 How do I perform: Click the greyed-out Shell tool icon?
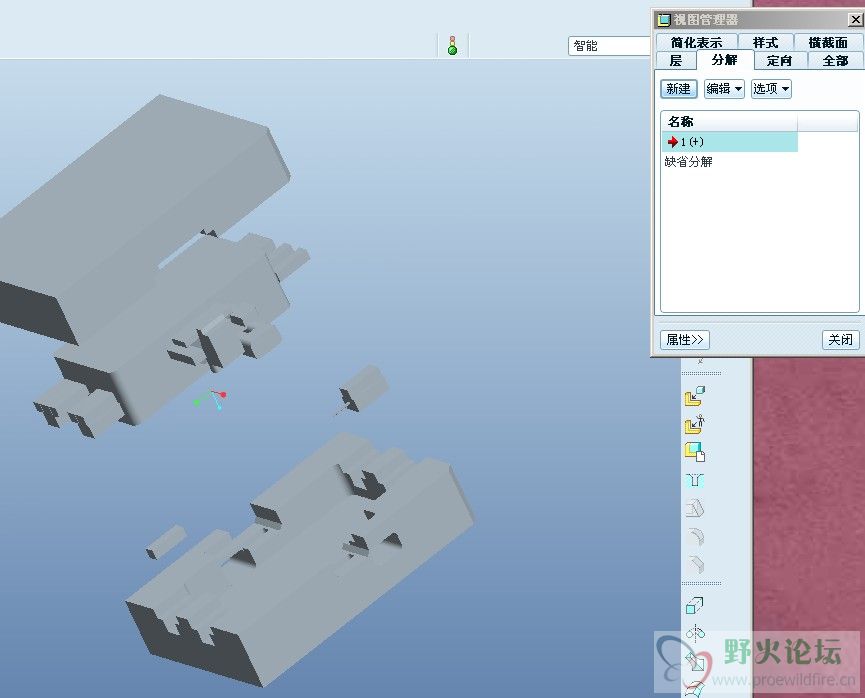[695, 508]
